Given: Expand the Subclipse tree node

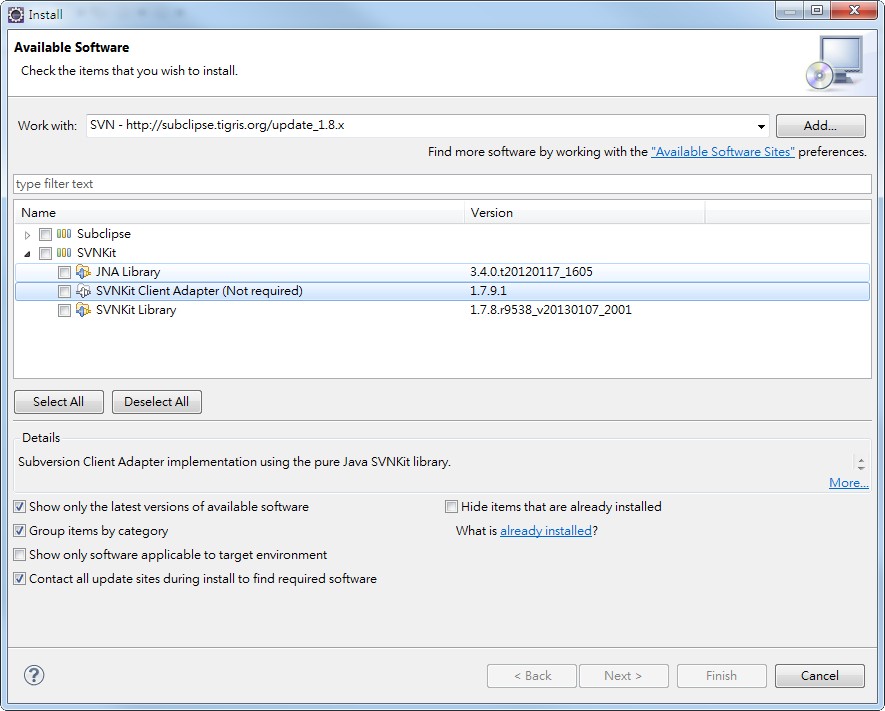Looking at the screenshot, I should (26, 233).
